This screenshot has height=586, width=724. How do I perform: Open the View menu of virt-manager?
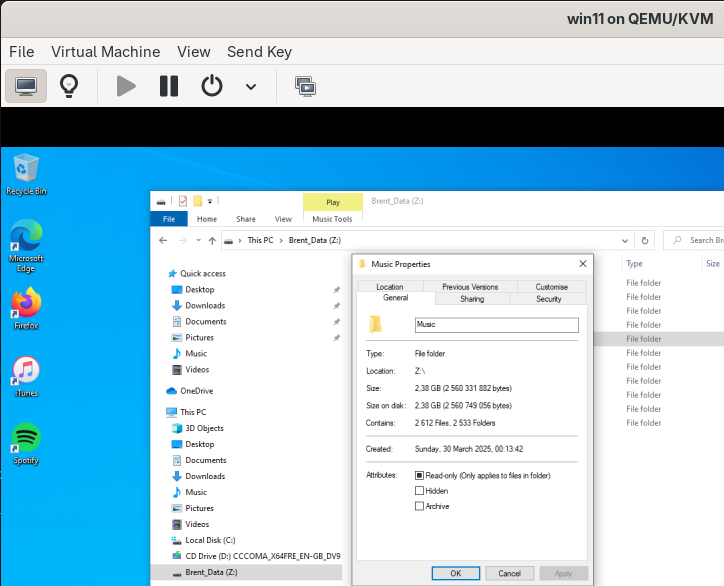[x=194, y=52]
